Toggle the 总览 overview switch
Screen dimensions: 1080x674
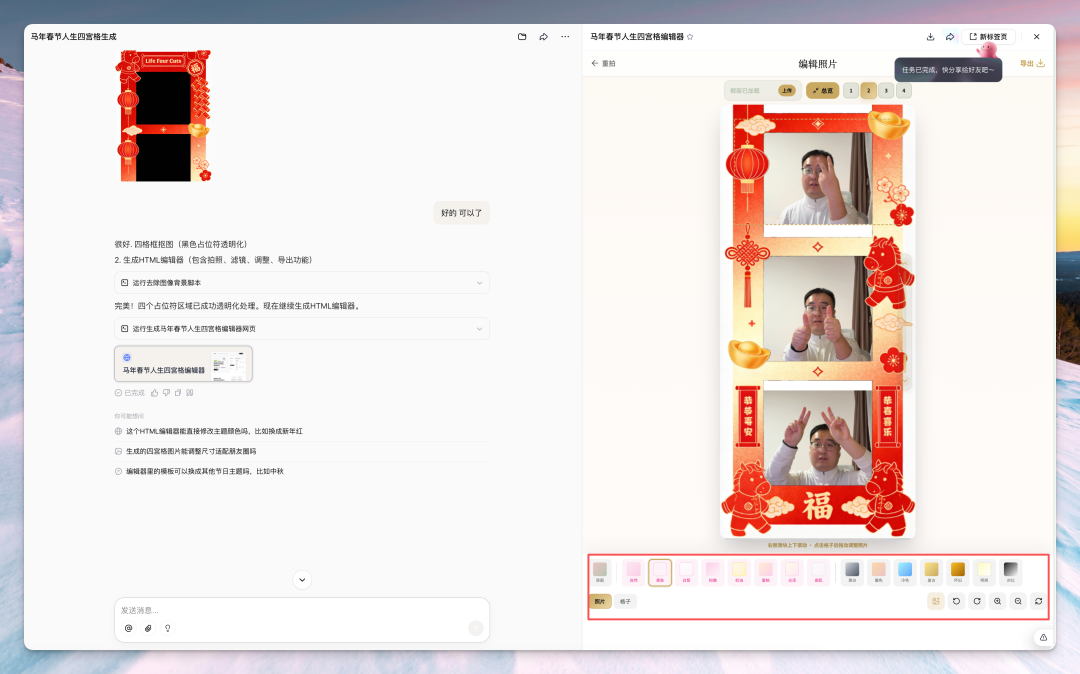point(821,90)
